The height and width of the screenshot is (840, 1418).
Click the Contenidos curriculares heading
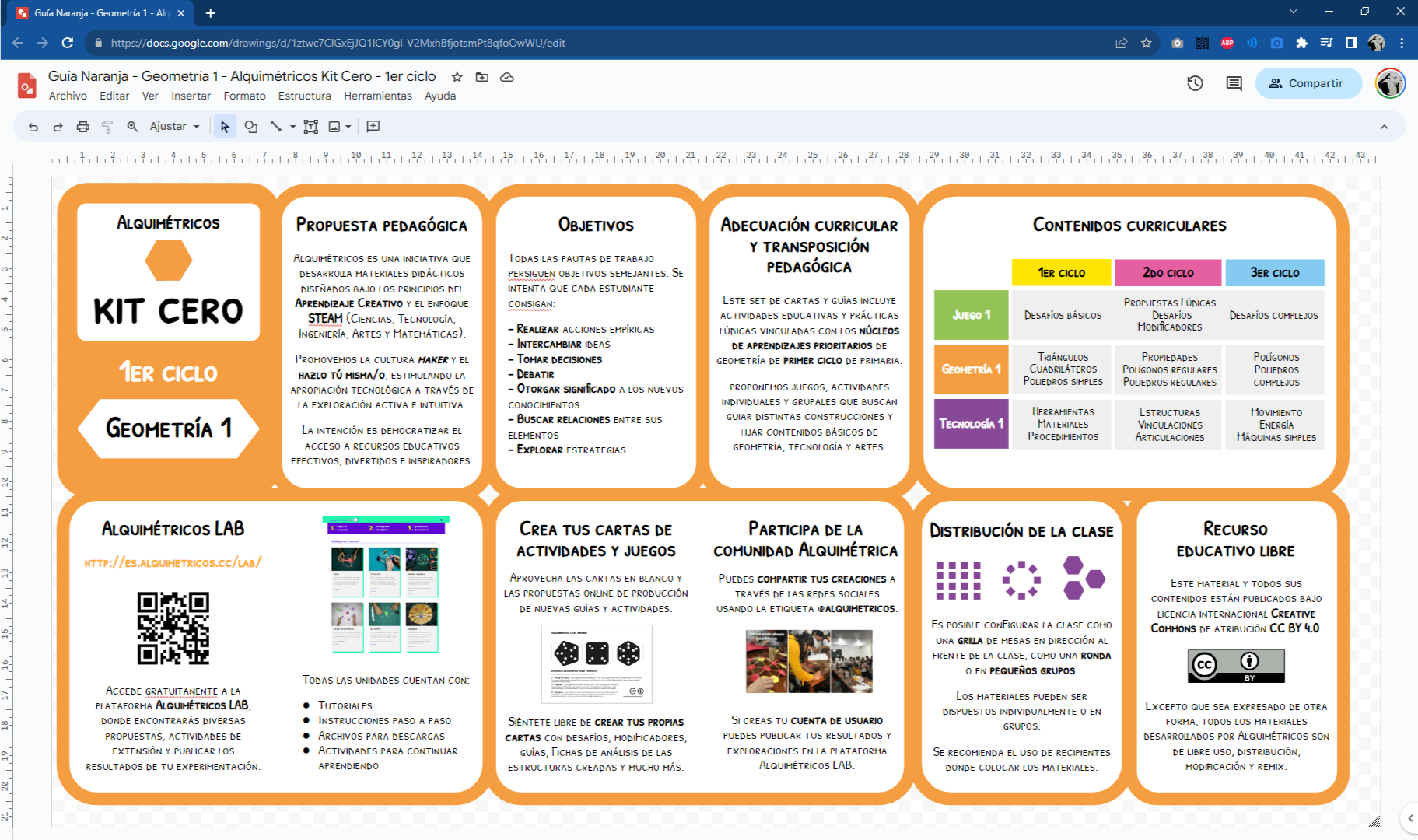[x=1129, y=226]
